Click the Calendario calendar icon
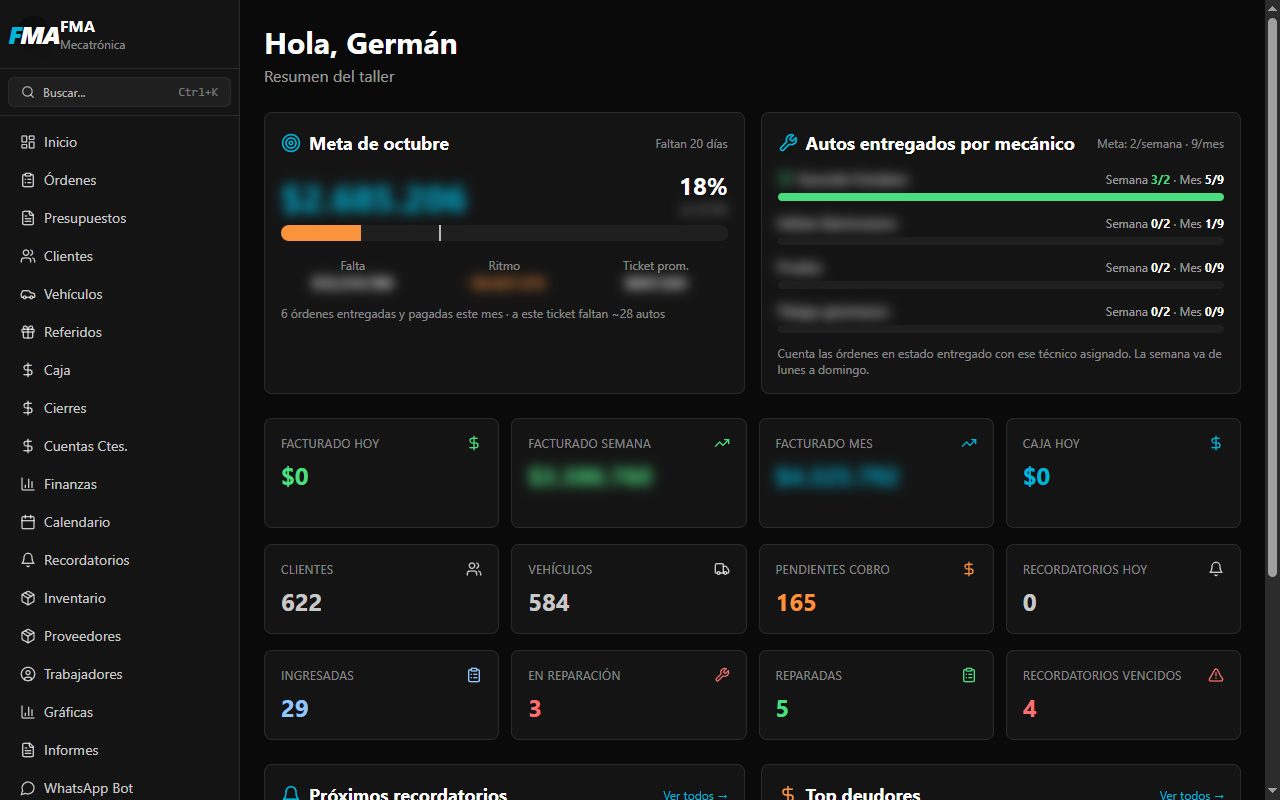This screenshot has width=1280, height=800. (28, 522)
